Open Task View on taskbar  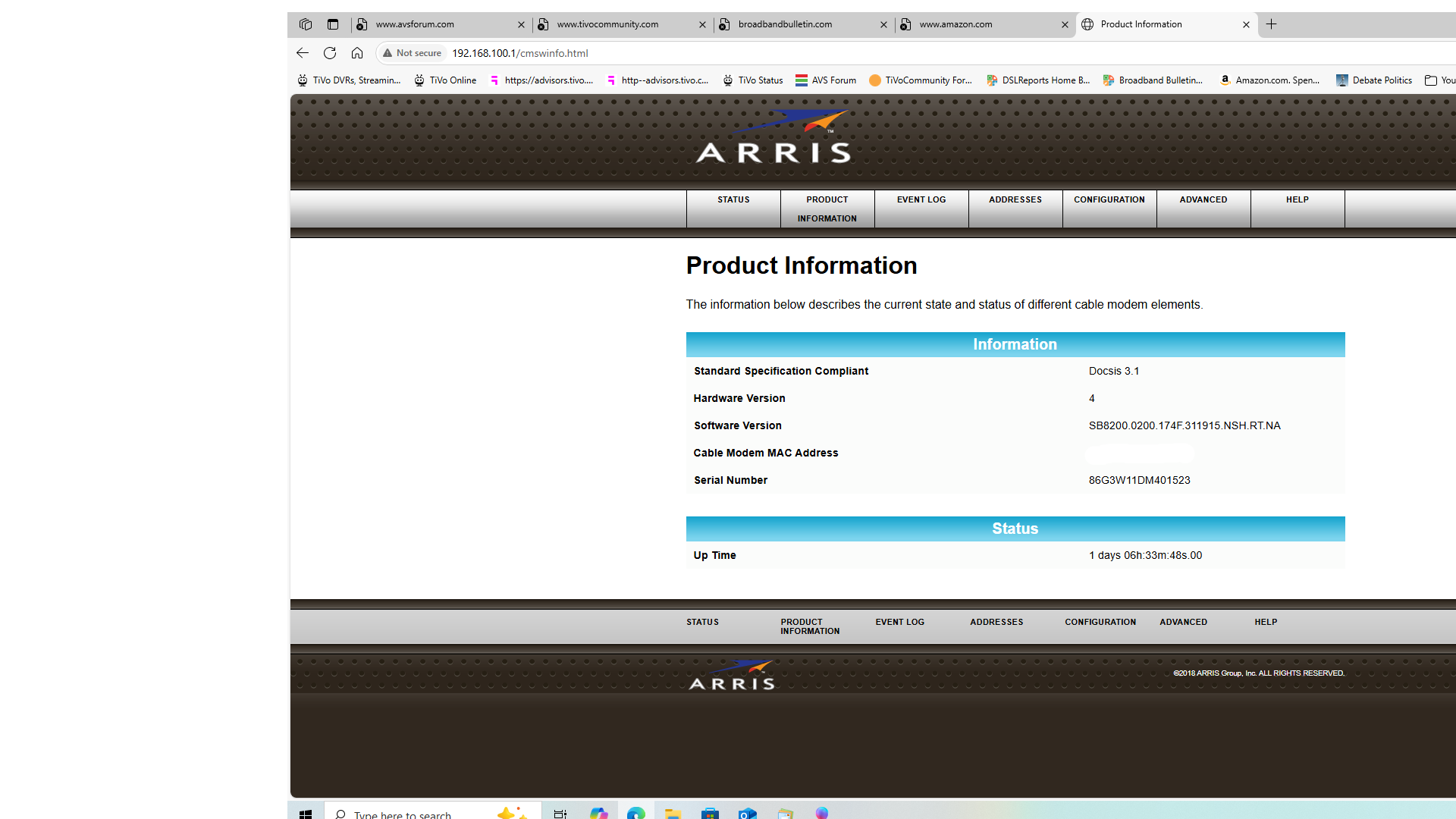pos(560,813)
